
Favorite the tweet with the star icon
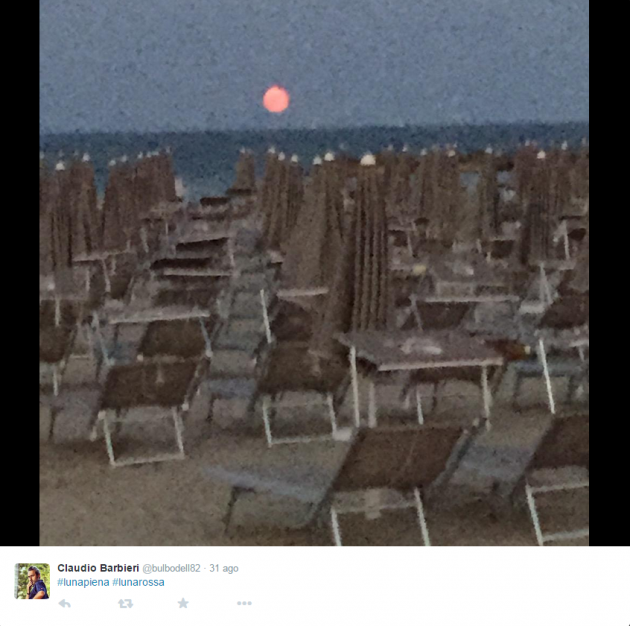(x=183, y=603)
